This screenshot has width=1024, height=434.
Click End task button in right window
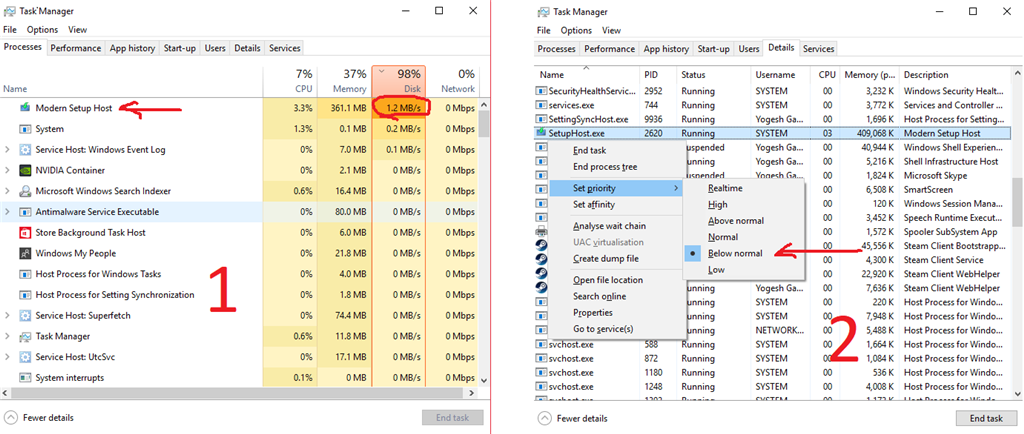[986, 418]
